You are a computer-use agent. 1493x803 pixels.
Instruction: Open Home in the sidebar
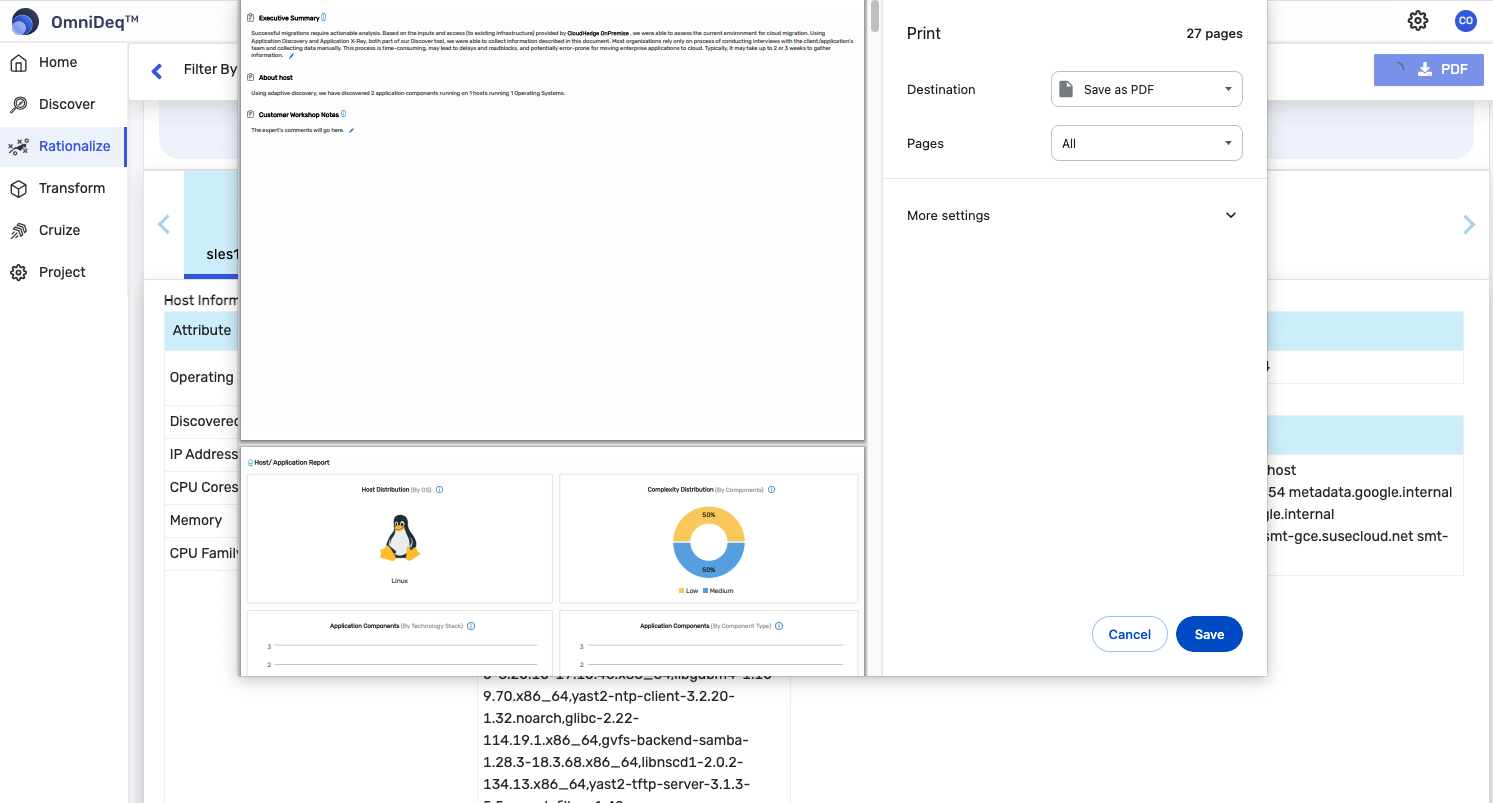[x=58, y=62]
